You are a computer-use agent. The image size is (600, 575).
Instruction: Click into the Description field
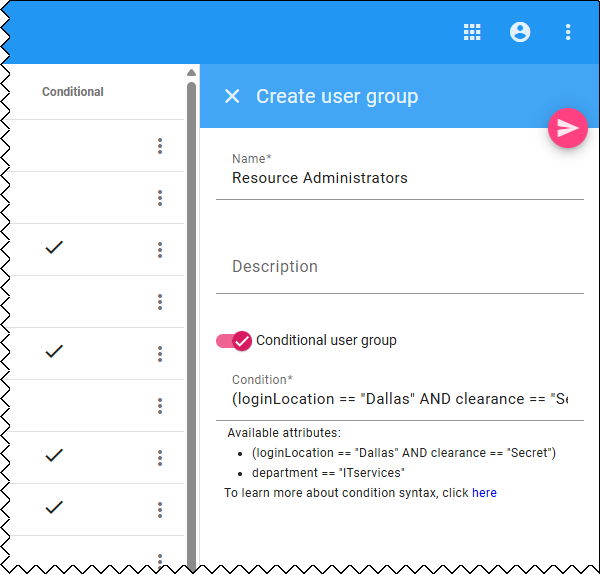coord(400,267)
